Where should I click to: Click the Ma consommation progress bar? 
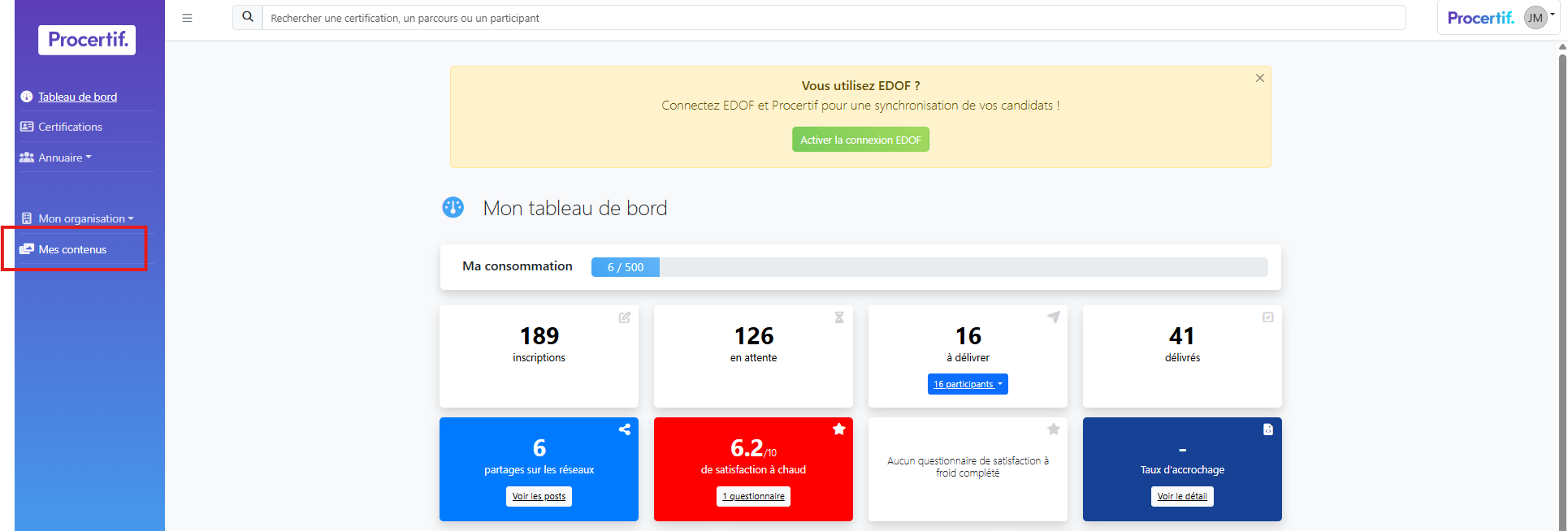pos(929,267)
